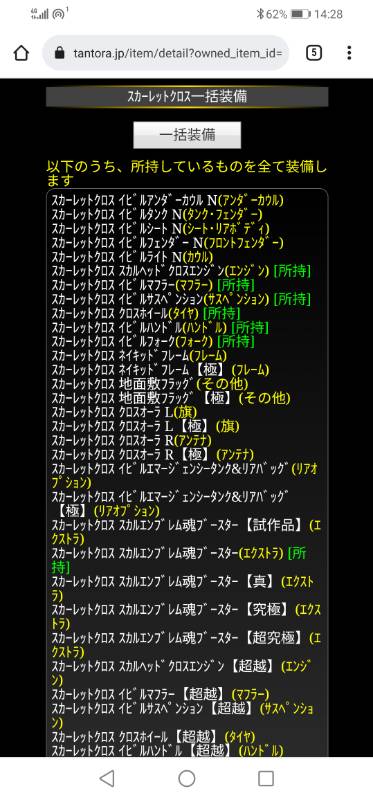
Task: Select イビルマフラー【超越】 row
Action: click(160, 694)
